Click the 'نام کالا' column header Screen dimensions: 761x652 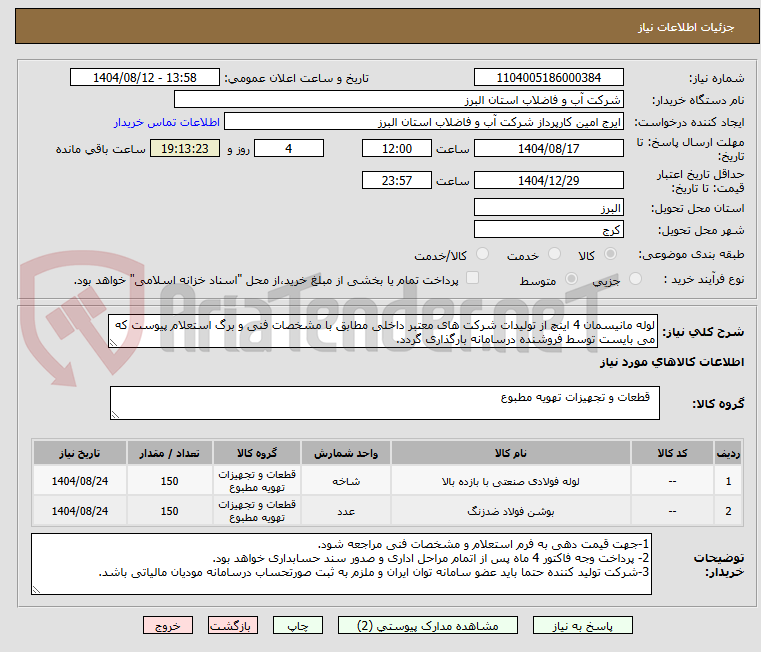511,453
